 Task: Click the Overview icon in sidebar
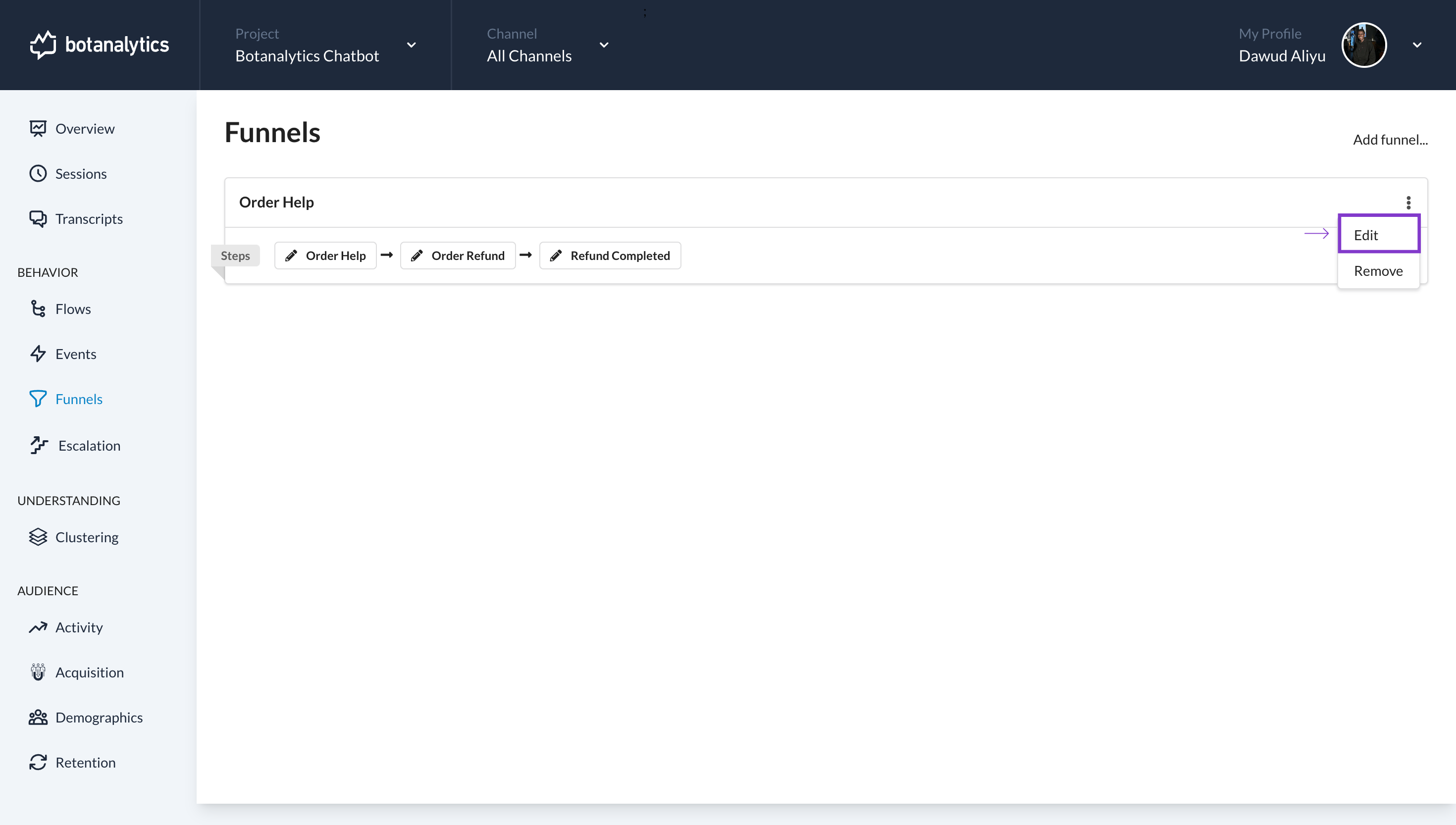click(x=37, y=127)
